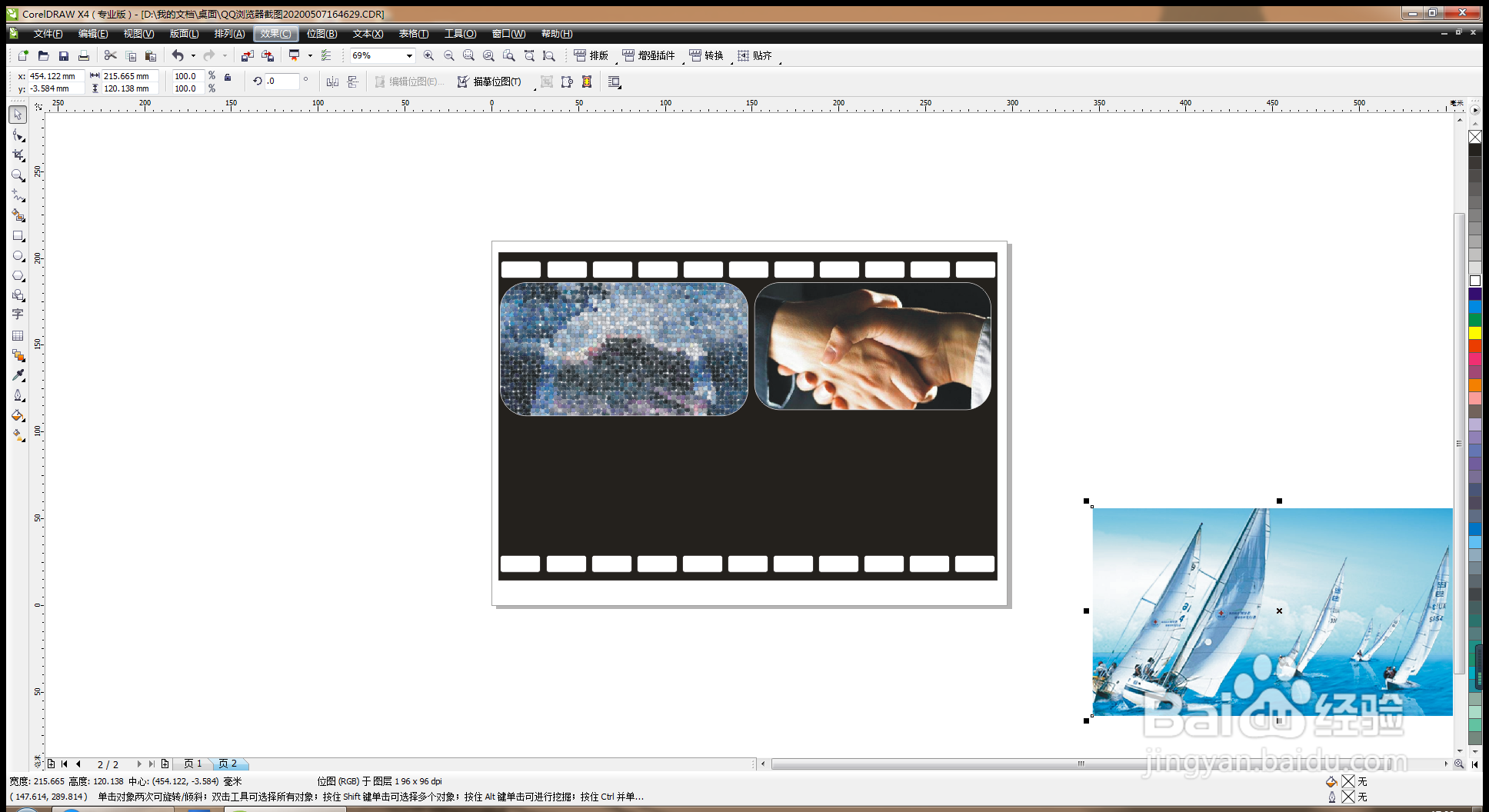Viewport: 1489px width, 812px height.
Task: Select the Interactive Fill tool
Action: (x=18, y=435)
